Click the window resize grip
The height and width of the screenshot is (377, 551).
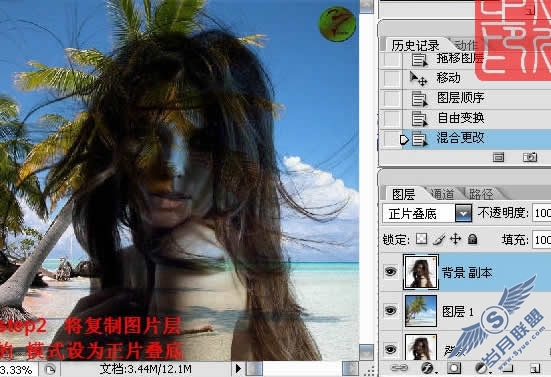pyautogui.click(x=369, y=371)
